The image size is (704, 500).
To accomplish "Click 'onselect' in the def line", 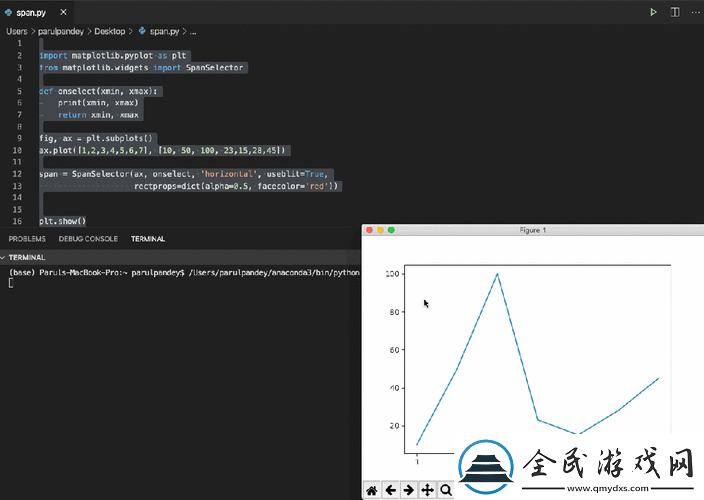I will (x=76, y=91).
